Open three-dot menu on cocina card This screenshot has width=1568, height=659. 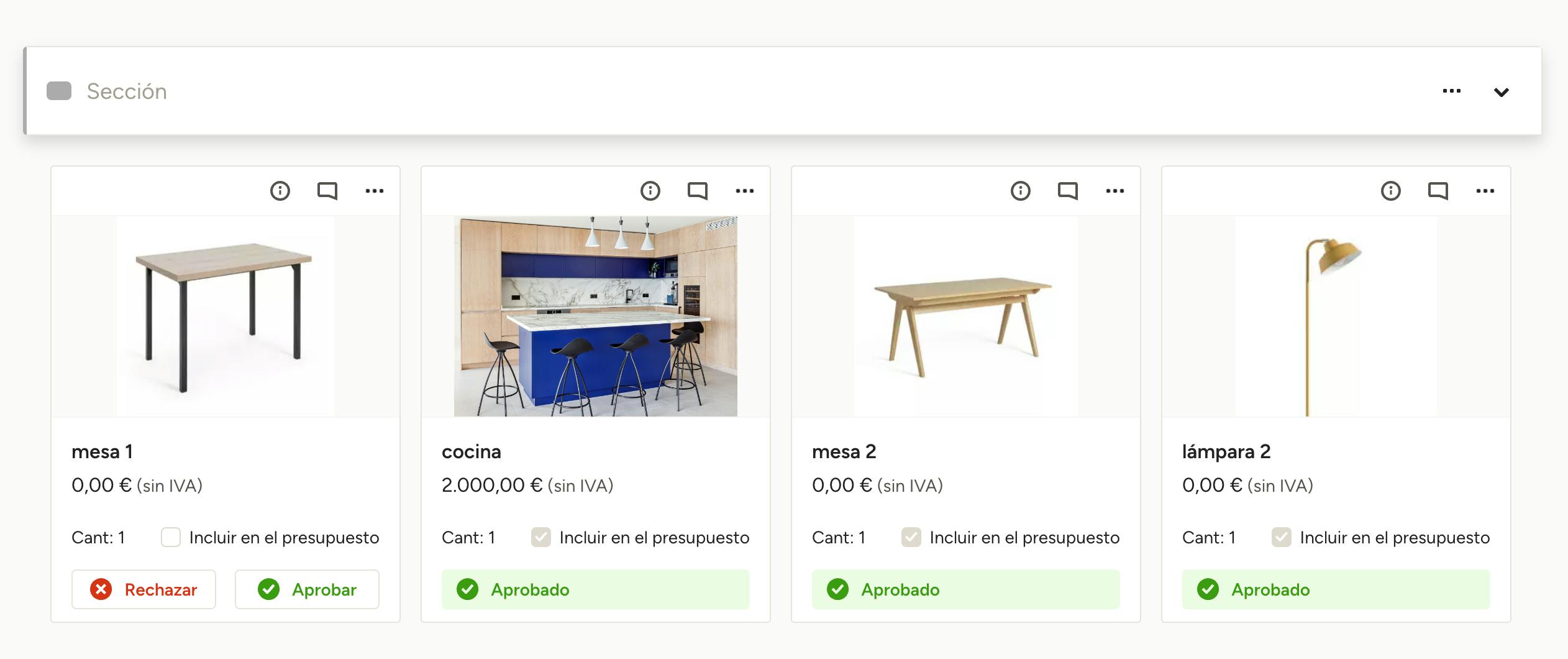pos(745,191)
